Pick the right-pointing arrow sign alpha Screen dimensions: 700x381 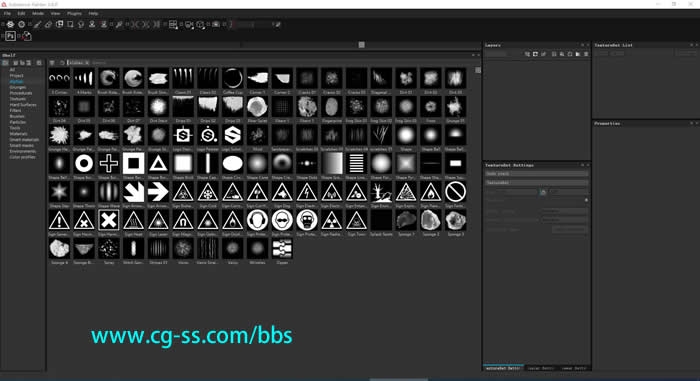coord(158,192)
